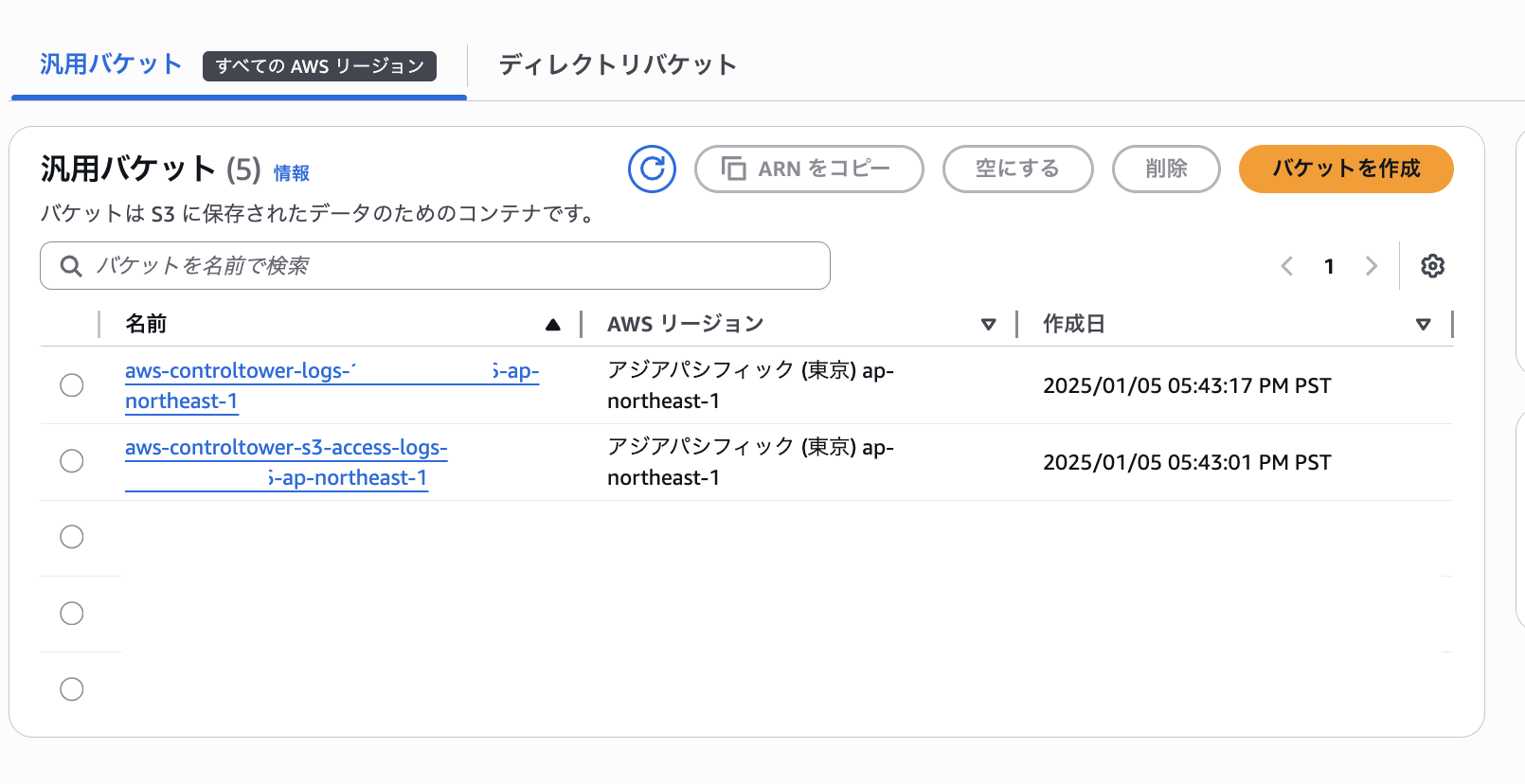Screen dimensions: 1525x784
Task: Click 名前 column header
Action: coord(146,324)
